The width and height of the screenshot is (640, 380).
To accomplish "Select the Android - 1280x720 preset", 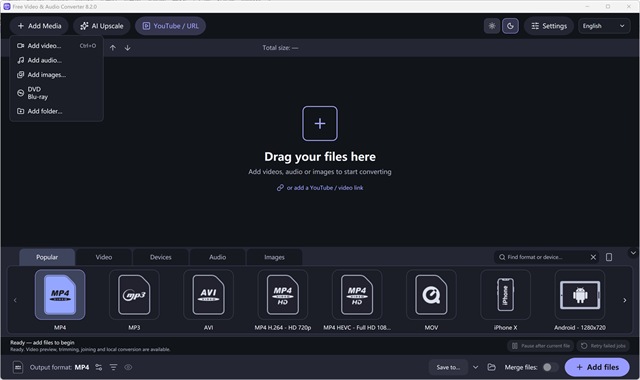I will point(580,295).
